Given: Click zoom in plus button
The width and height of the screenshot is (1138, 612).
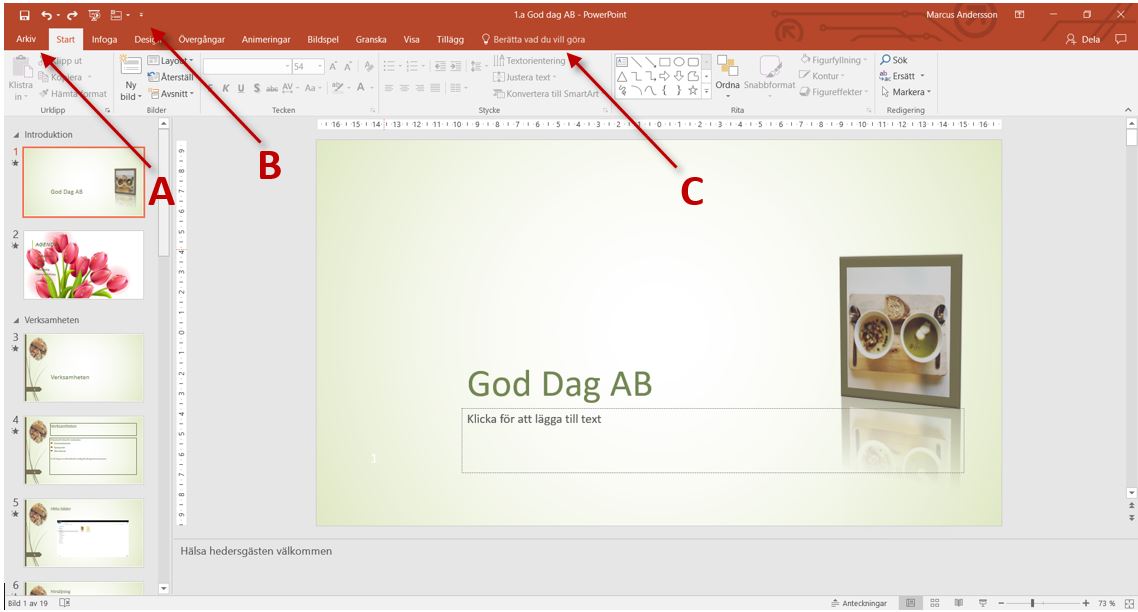Looking at the screenshot, I should (x=1086, y=603).
